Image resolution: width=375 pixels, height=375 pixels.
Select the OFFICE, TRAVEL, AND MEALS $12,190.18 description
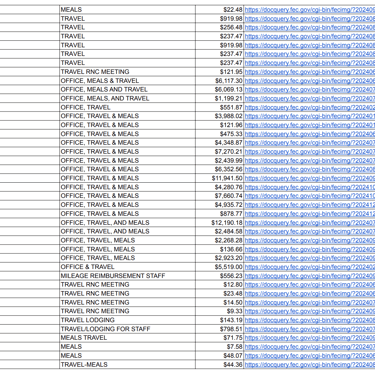[x=127, y=222]
